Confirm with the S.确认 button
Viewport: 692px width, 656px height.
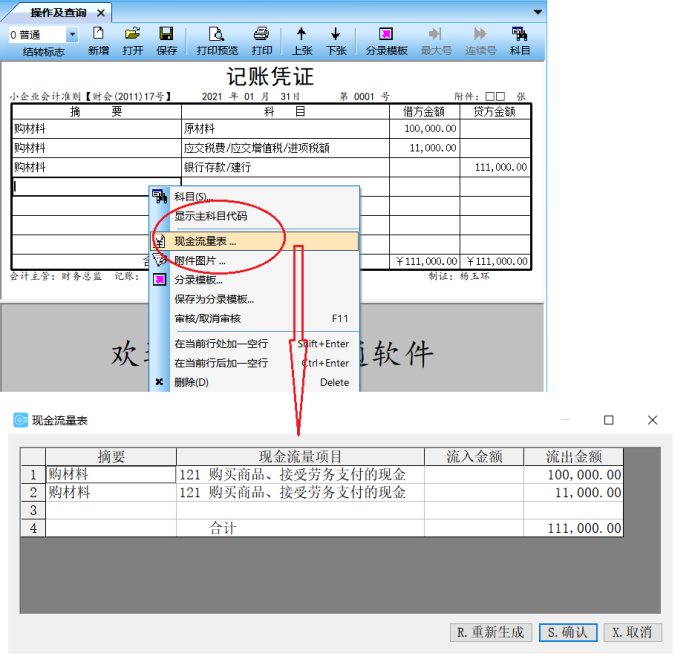point(568,632)
